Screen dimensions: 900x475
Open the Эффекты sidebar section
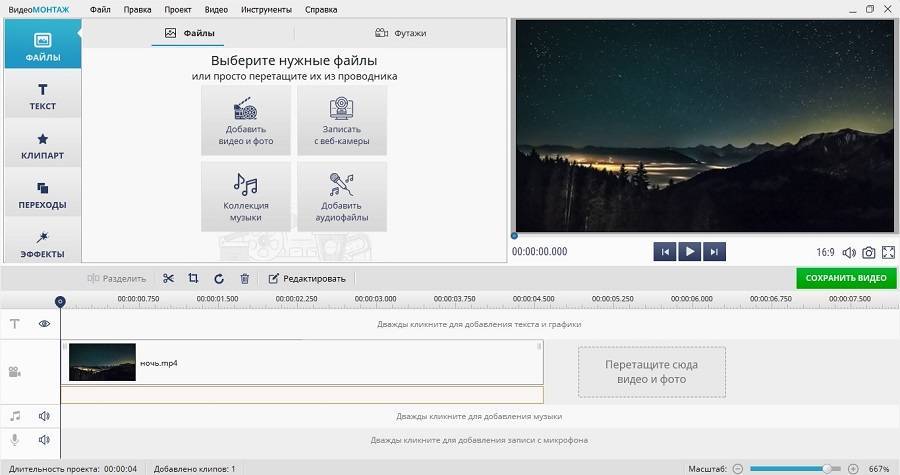click(43, 243)
